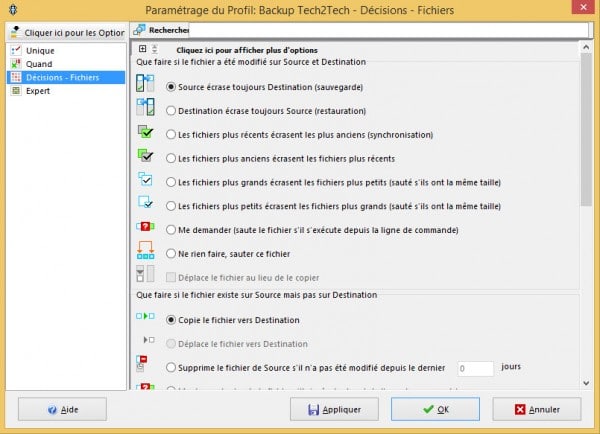Choose Me demander radio option
Screen dimensions: 600x434
170,229
